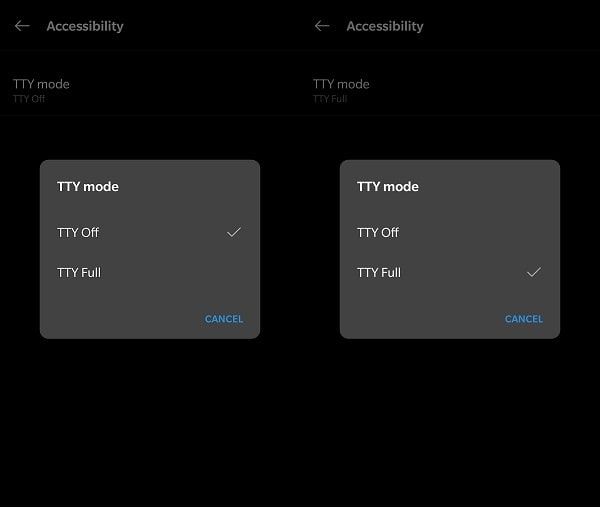
Task: Tap the back arrow on the left screen
Action: (x=22, y=26)
